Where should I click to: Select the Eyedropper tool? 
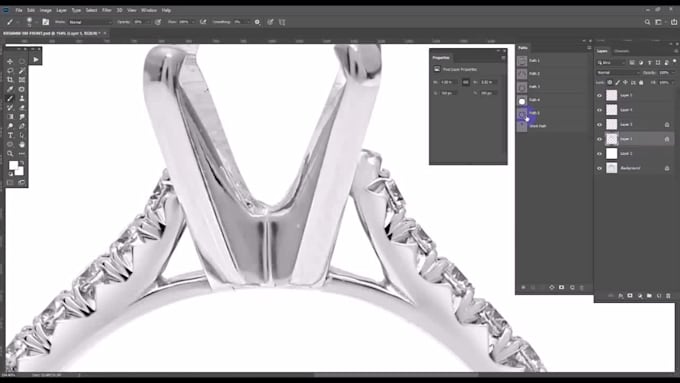click(10, 89)
